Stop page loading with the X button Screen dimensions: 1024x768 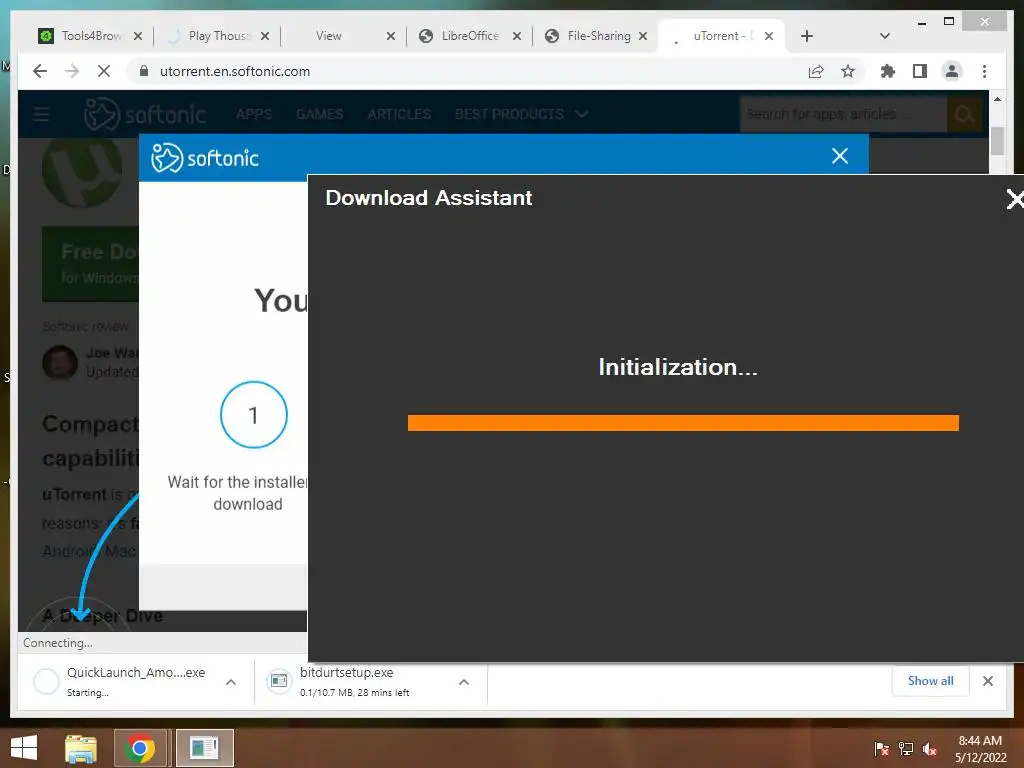[x=104, y=71]
